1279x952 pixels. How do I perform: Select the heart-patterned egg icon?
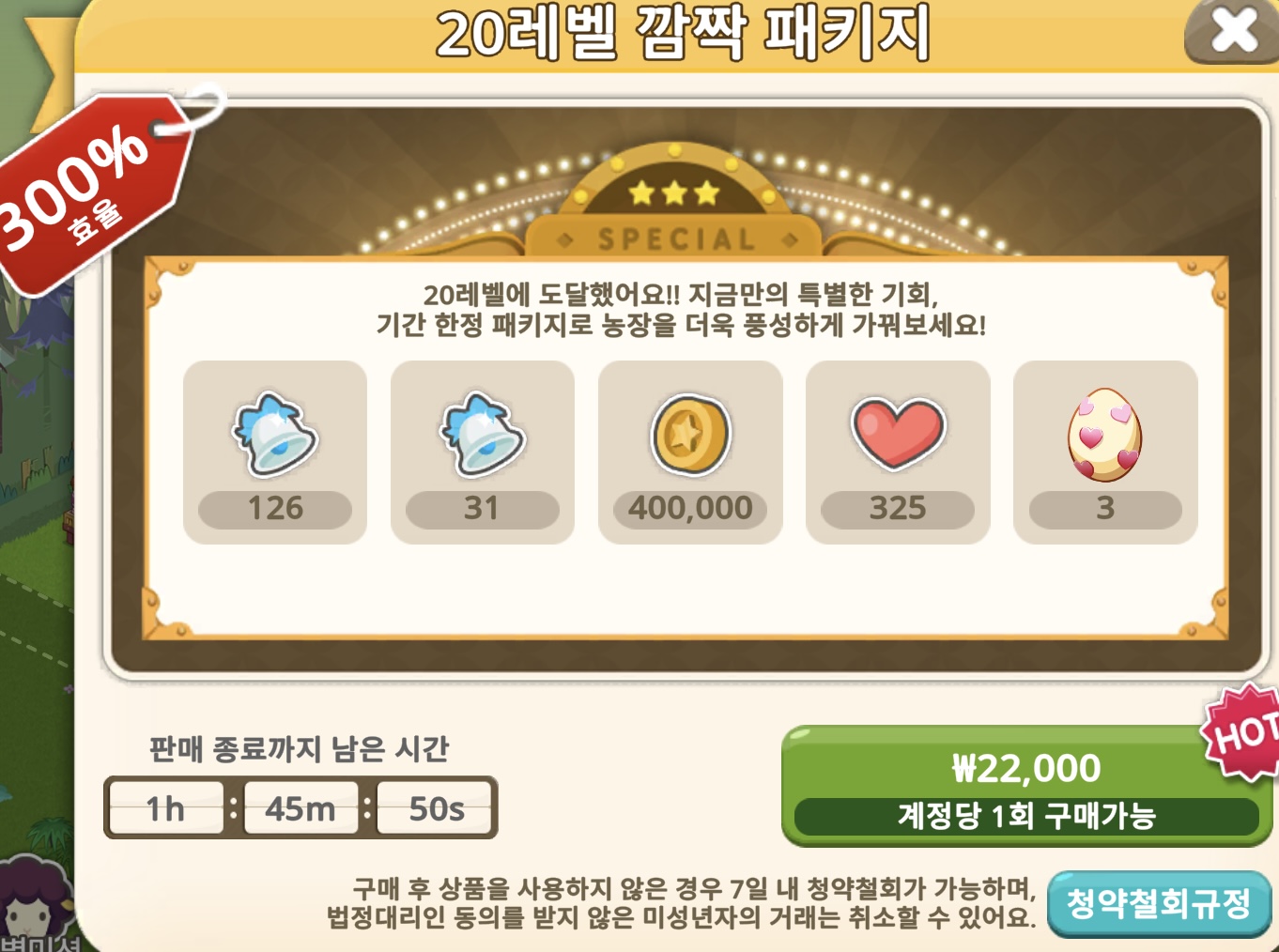pyautogui.click(x=1105, y=434)
